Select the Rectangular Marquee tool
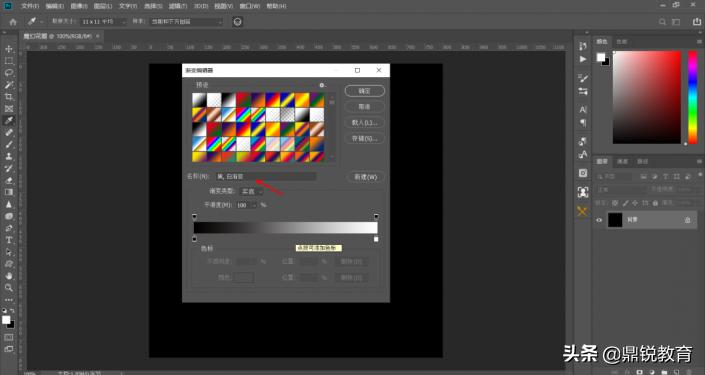 coord(9,61)
